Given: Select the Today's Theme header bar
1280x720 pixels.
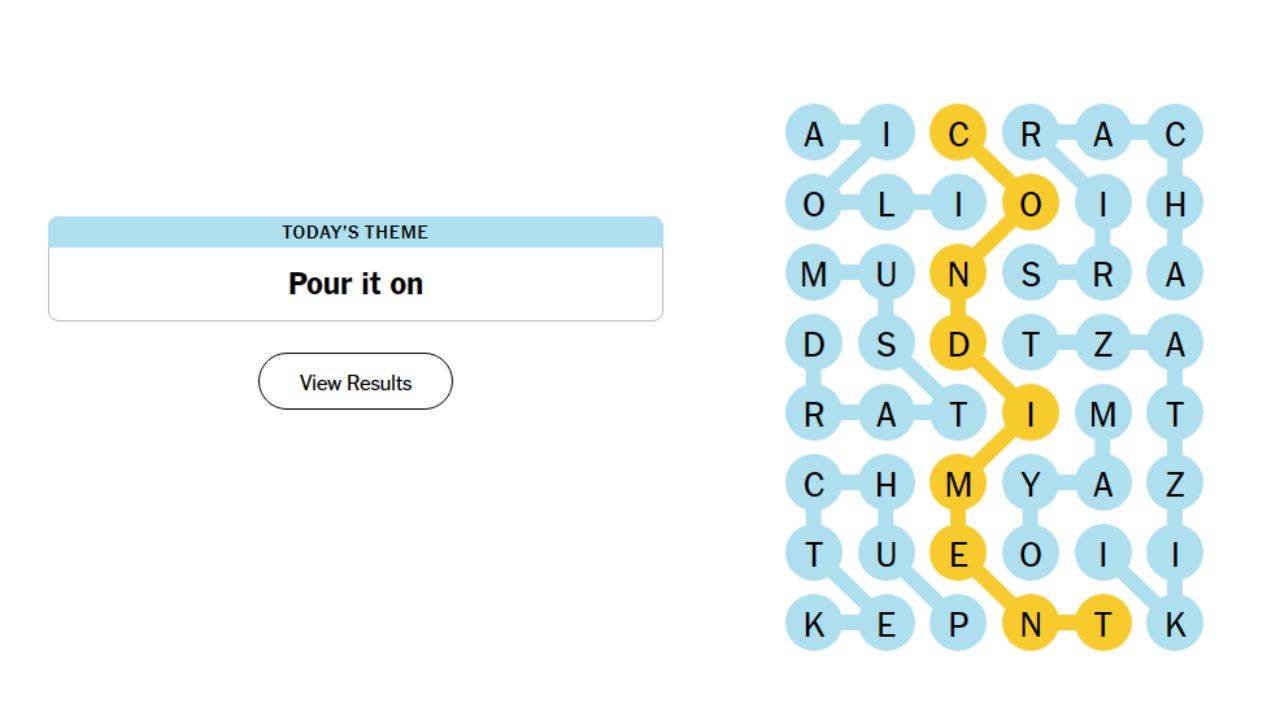Looking at the screenshot, I should (x=355, y=232).
